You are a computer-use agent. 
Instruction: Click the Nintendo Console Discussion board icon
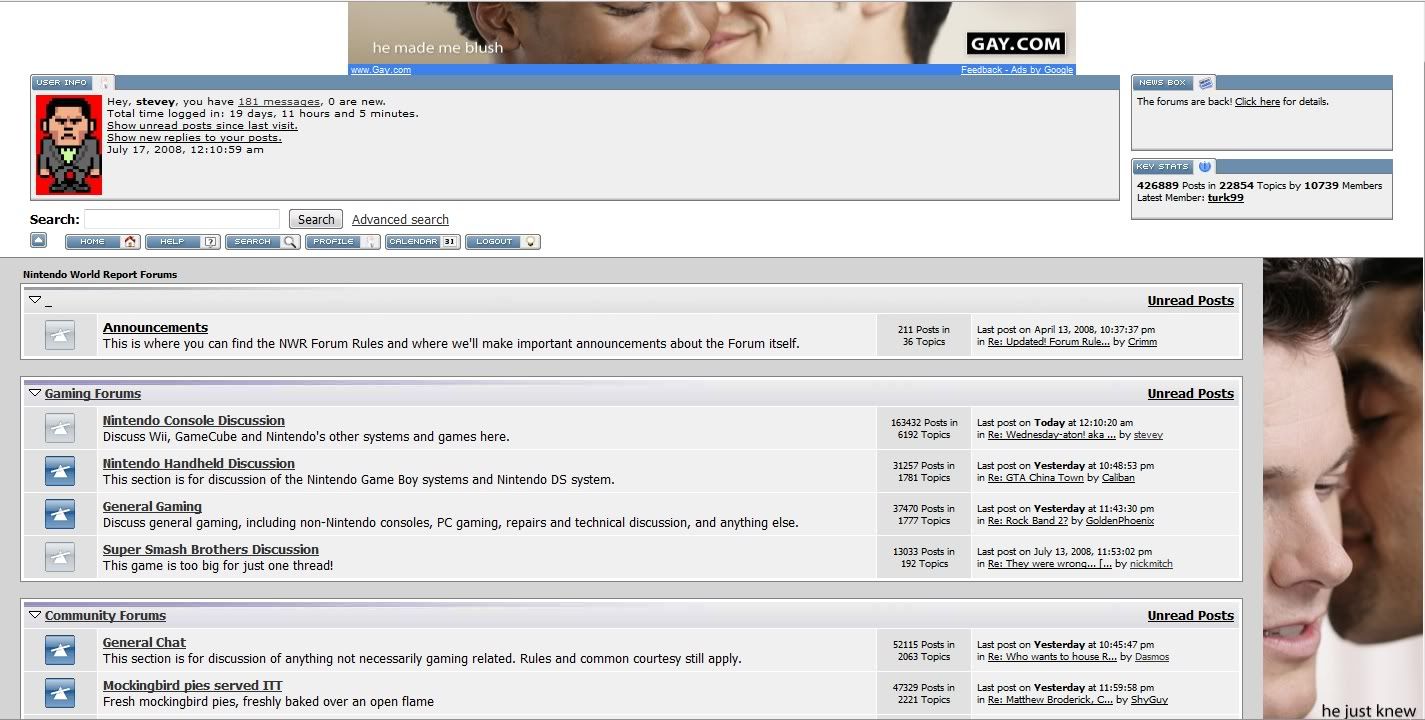(x=60, y=429)
